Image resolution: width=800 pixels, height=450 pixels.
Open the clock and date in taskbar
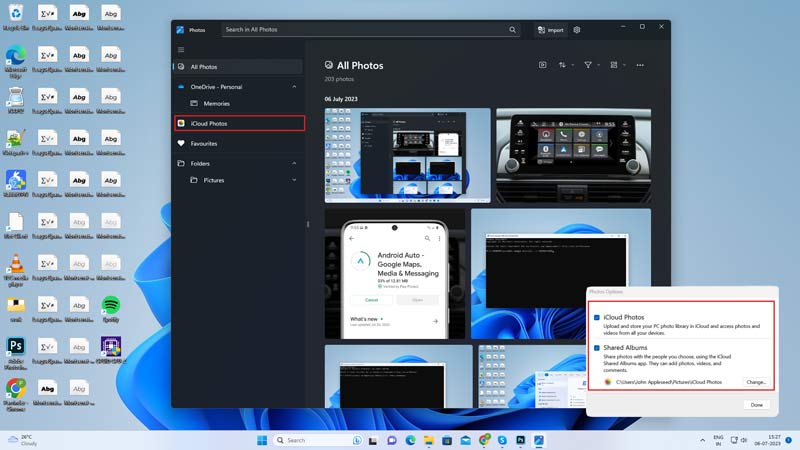click(768, 440)
